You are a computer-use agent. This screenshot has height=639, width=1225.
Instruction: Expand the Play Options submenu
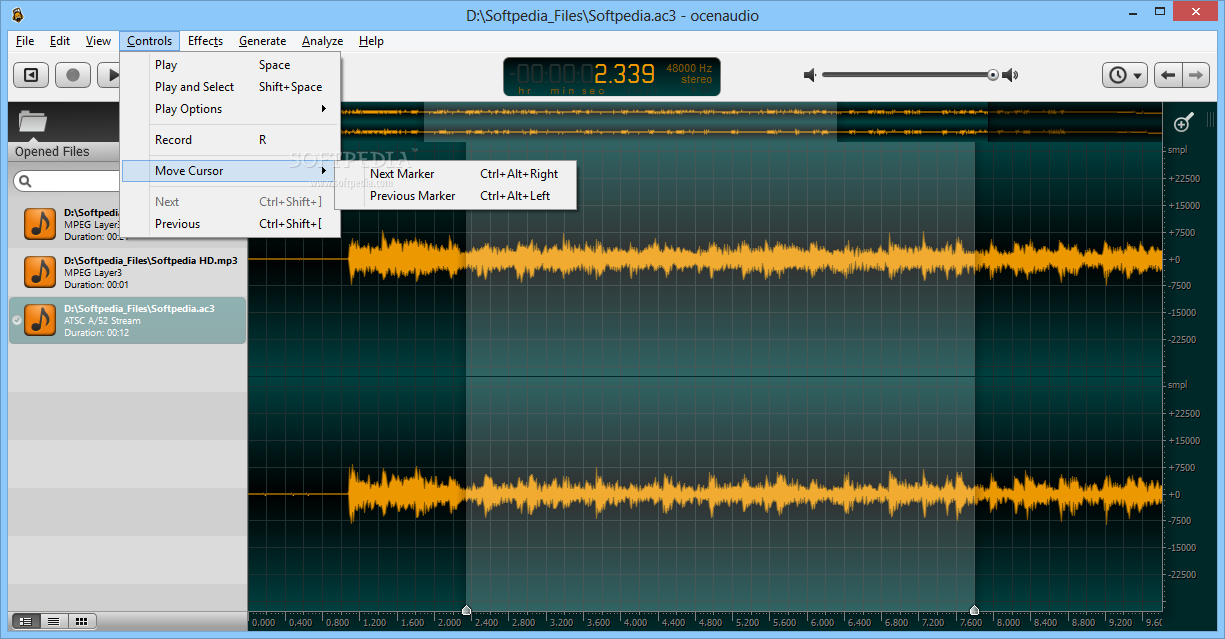click(x=231, y=109)
